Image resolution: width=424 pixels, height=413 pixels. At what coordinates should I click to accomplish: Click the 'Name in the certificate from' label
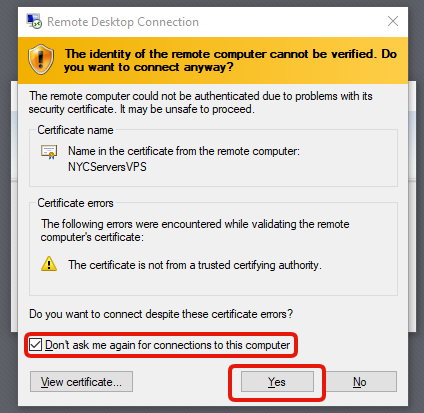(x=184, y=151)
